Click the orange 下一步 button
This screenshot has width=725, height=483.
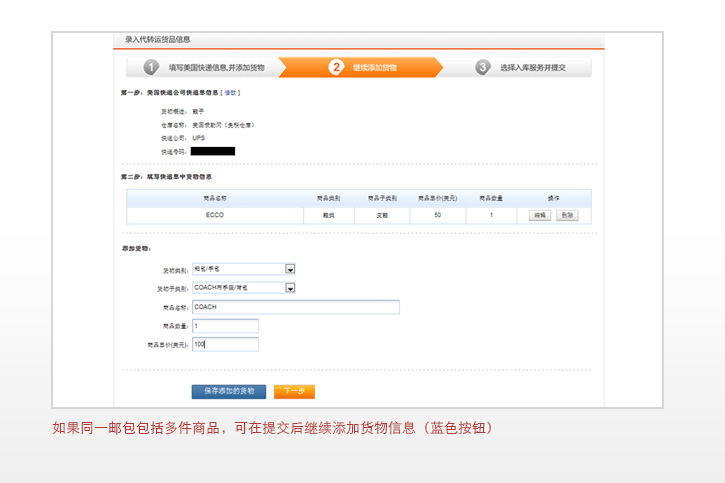pyautogui.click(x=294, y=391)
